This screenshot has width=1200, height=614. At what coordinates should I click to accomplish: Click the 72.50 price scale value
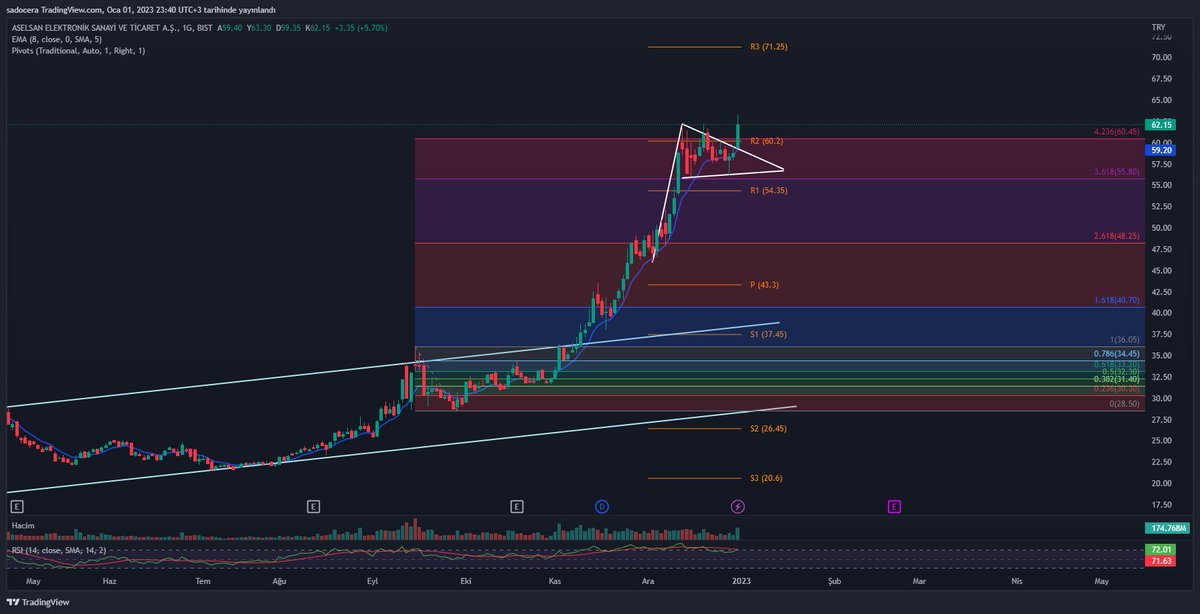click(1162, 36)
